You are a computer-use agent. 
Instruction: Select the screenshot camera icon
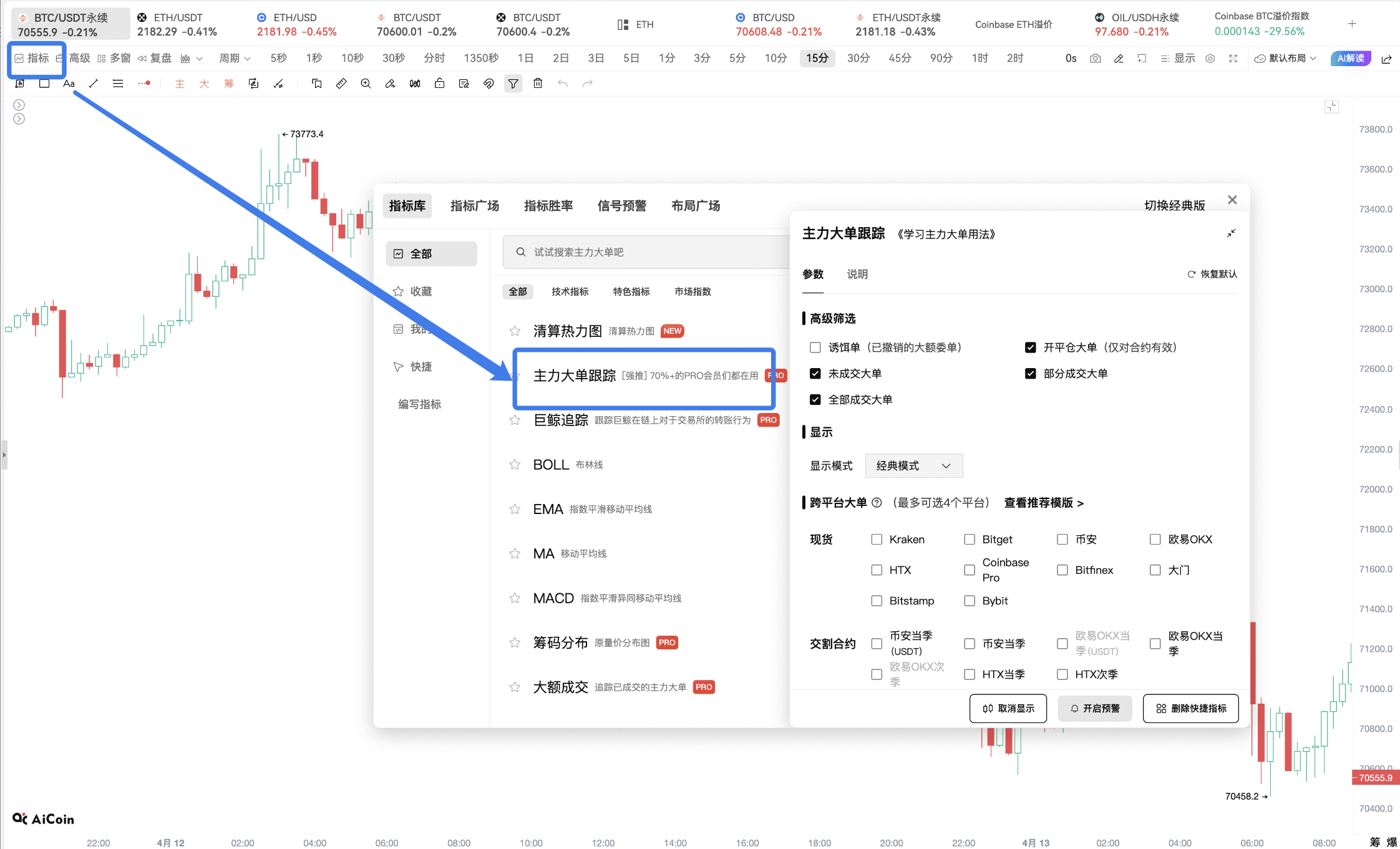(x=1095, y=58)
